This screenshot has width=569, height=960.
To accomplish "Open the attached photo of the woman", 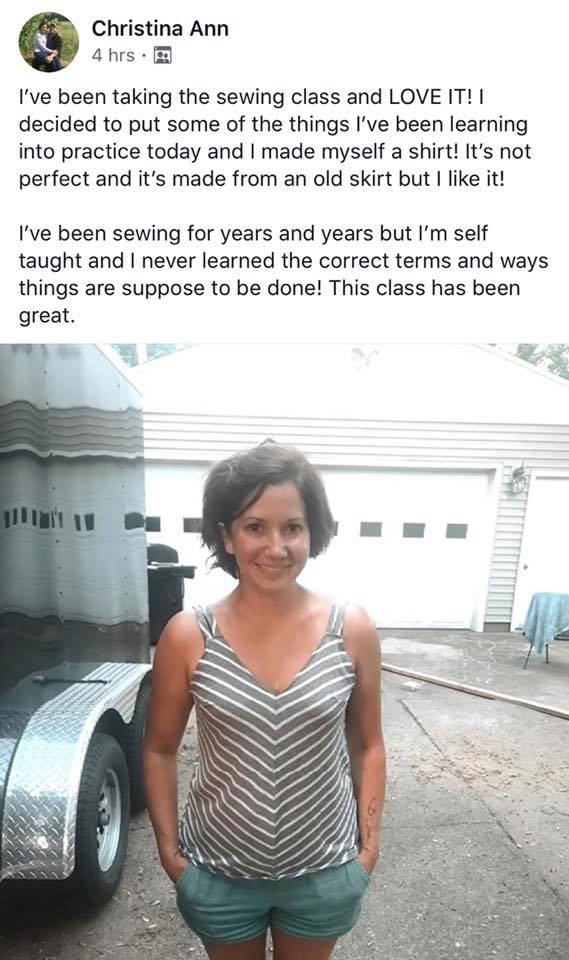I will pyautogui.click(x=284, y=651).
